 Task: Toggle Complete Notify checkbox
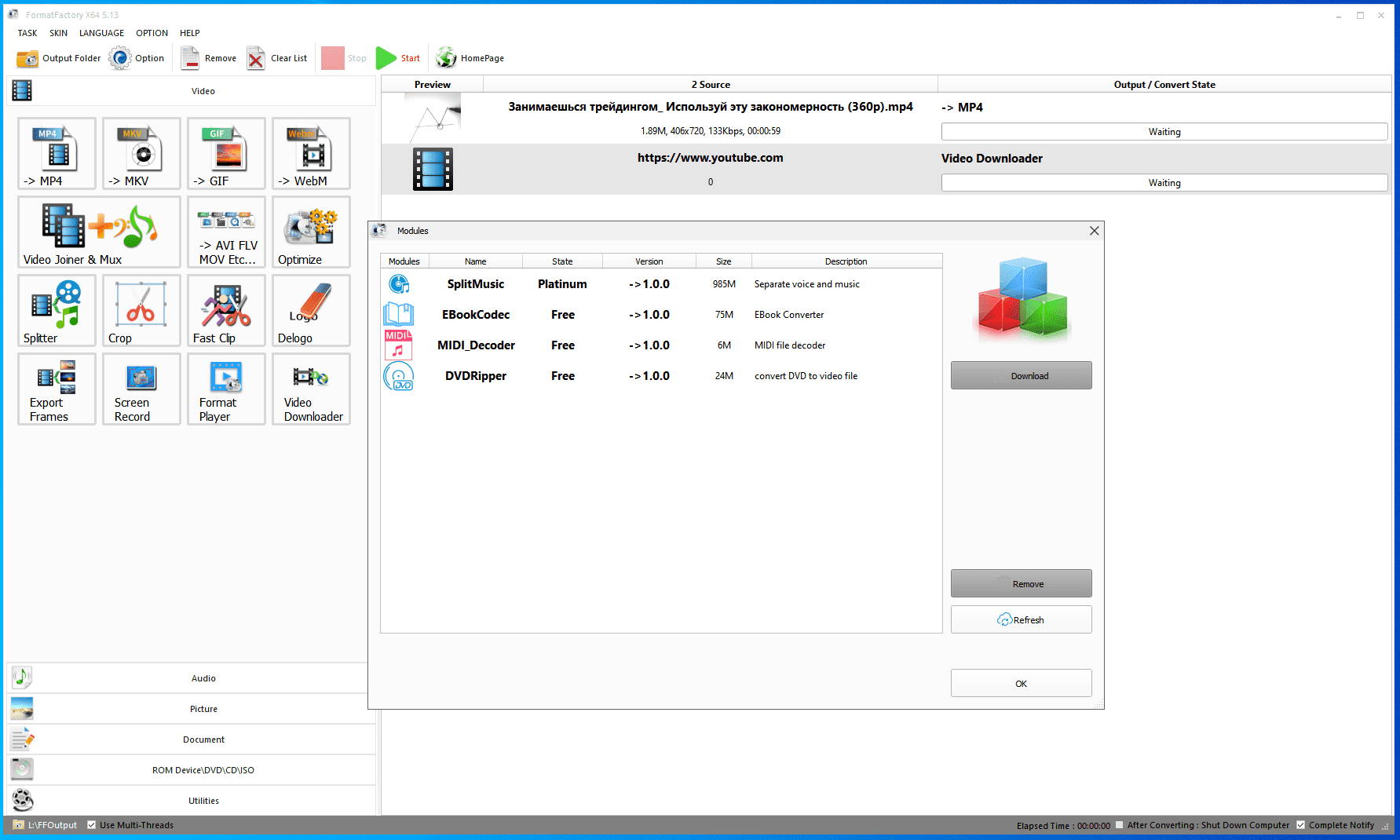click(x=1301, y=825)
